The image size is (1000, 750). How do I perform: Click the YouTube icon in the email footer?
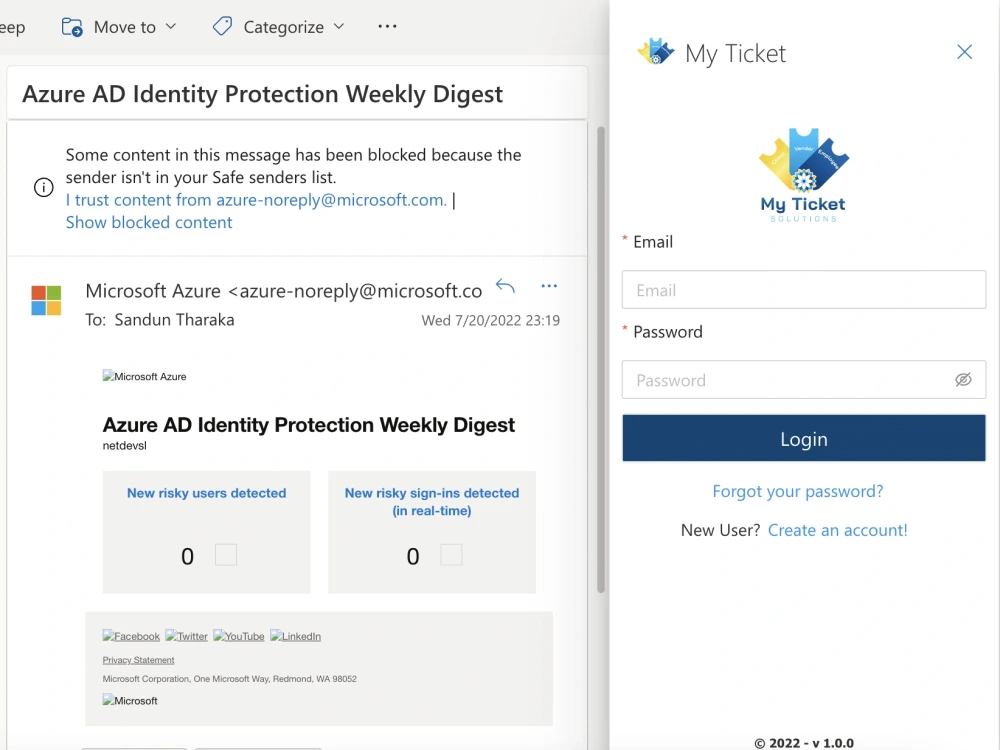239,636
